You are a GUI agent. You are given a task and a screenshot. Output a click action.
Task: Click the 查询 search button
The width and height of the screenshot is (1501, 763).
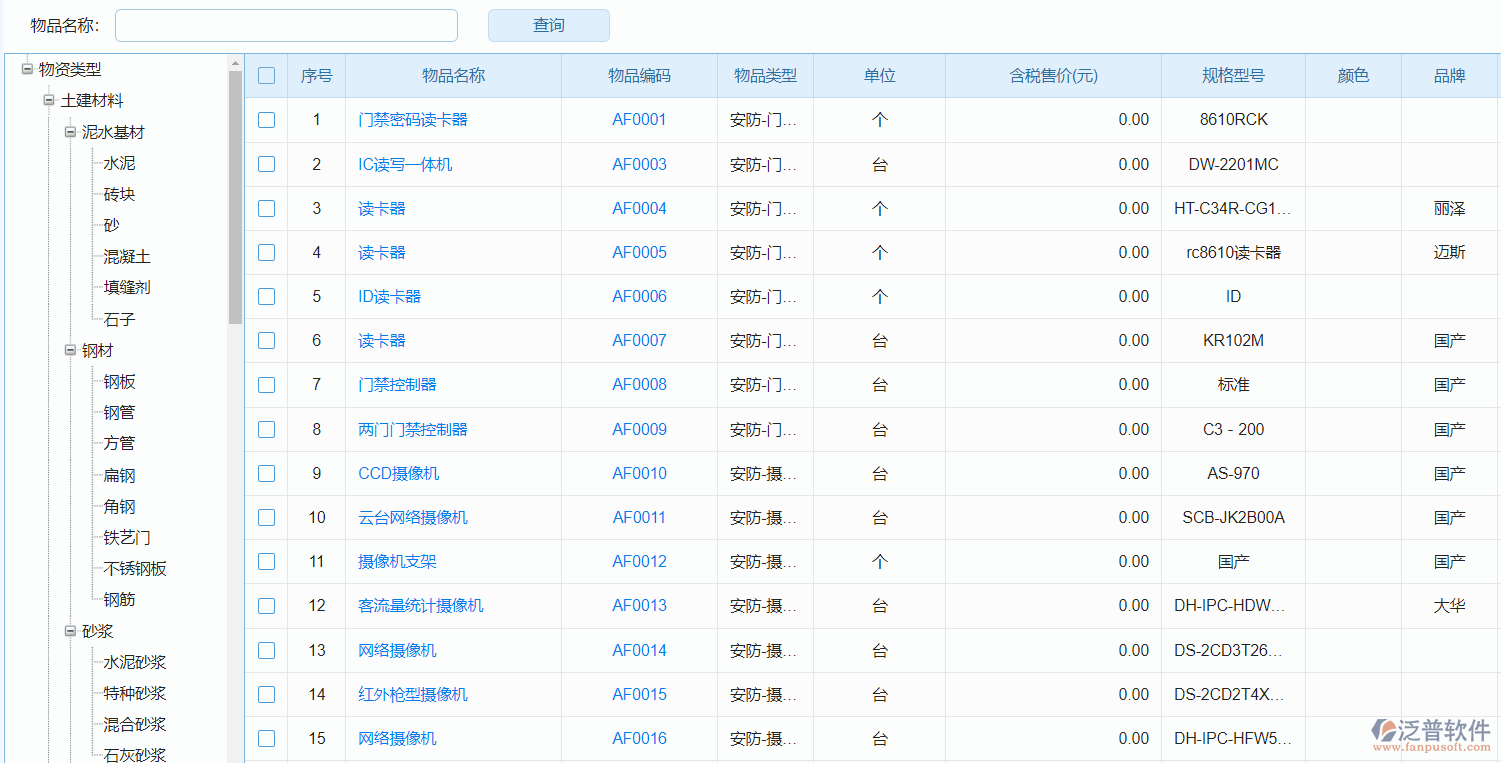point(548,25)
